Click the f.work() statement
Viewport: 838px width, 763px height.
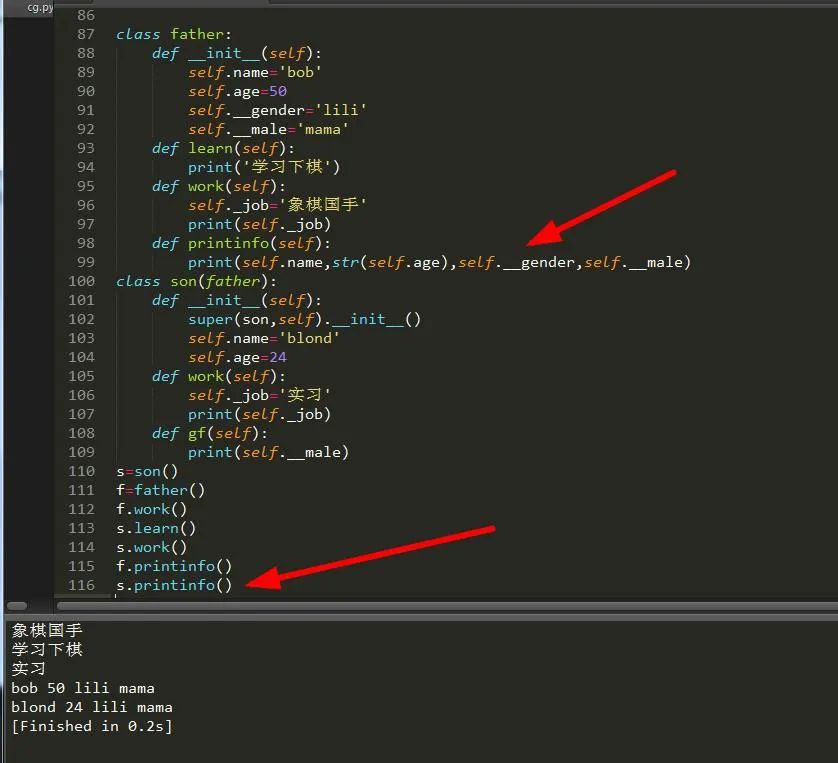(151, 509)
